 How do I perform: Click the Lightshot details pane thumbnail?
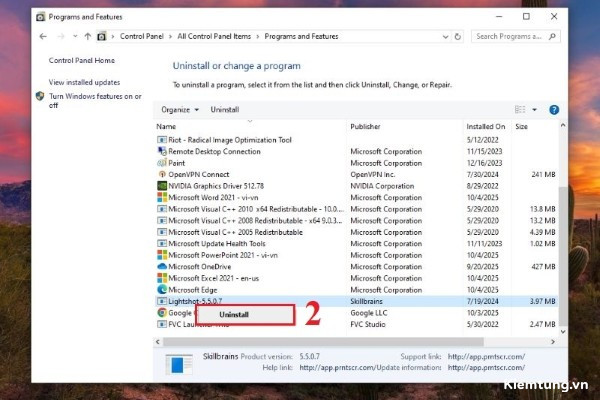pyautogui.click(x=179, y=364)
